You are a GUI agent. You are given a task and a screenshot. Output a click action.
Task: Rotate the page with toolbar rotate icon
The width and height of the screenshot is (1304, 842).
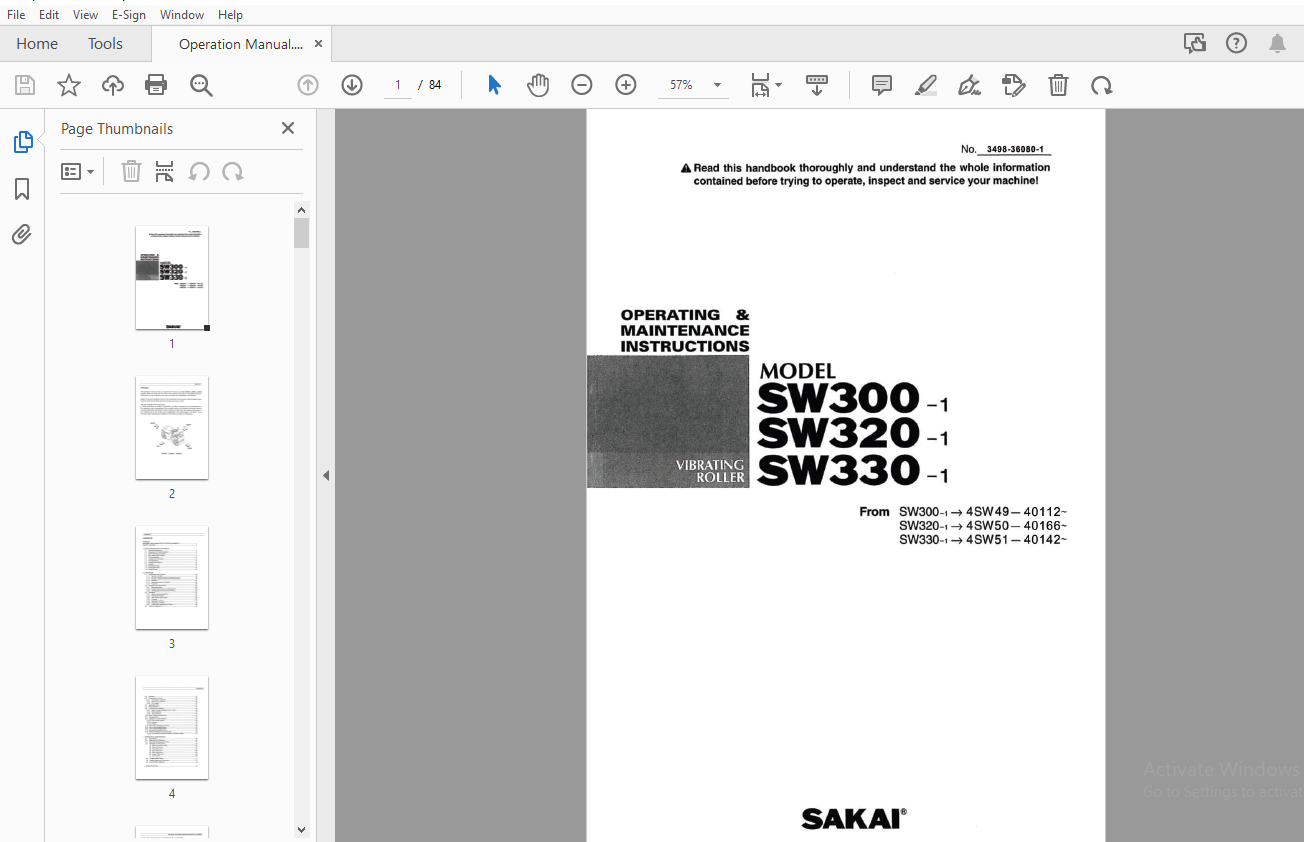[x=1102, y=85]
